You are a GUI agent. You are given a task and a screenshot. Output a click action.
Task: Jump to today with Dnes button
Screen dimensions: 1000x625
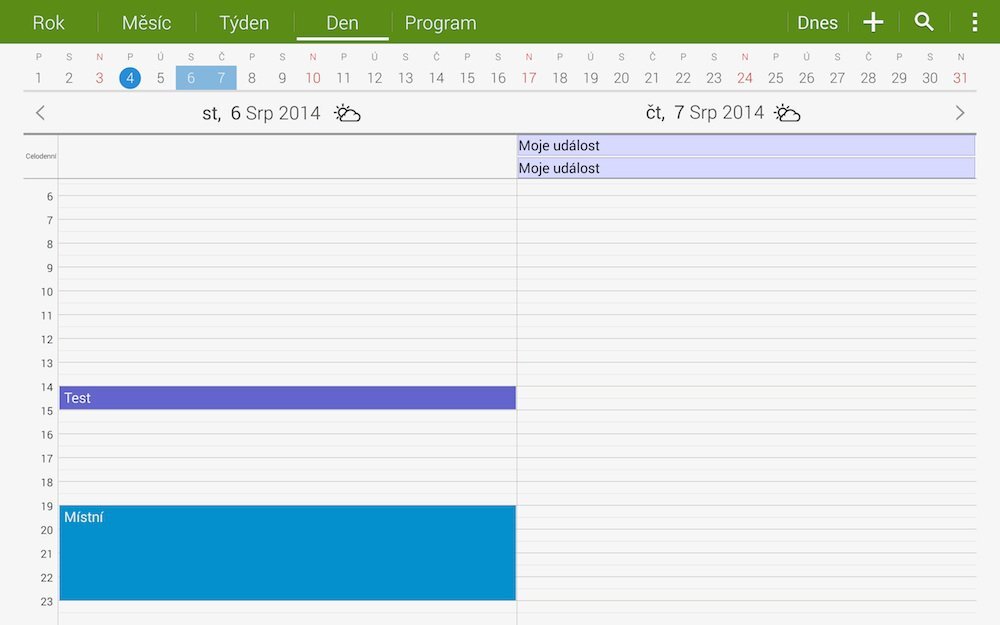click(817, 23)
